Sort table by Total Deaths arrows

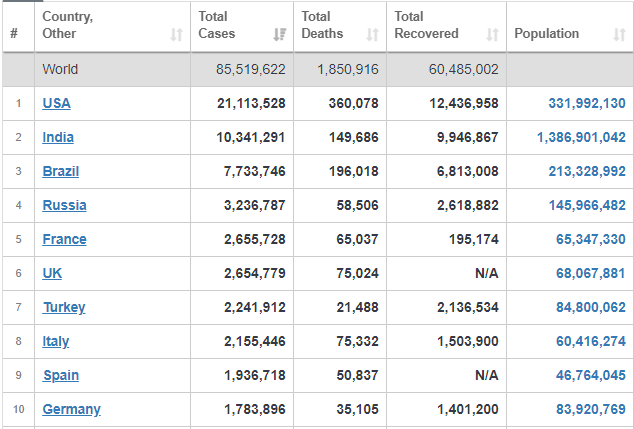pyautogui.click(x=372, y=34)
